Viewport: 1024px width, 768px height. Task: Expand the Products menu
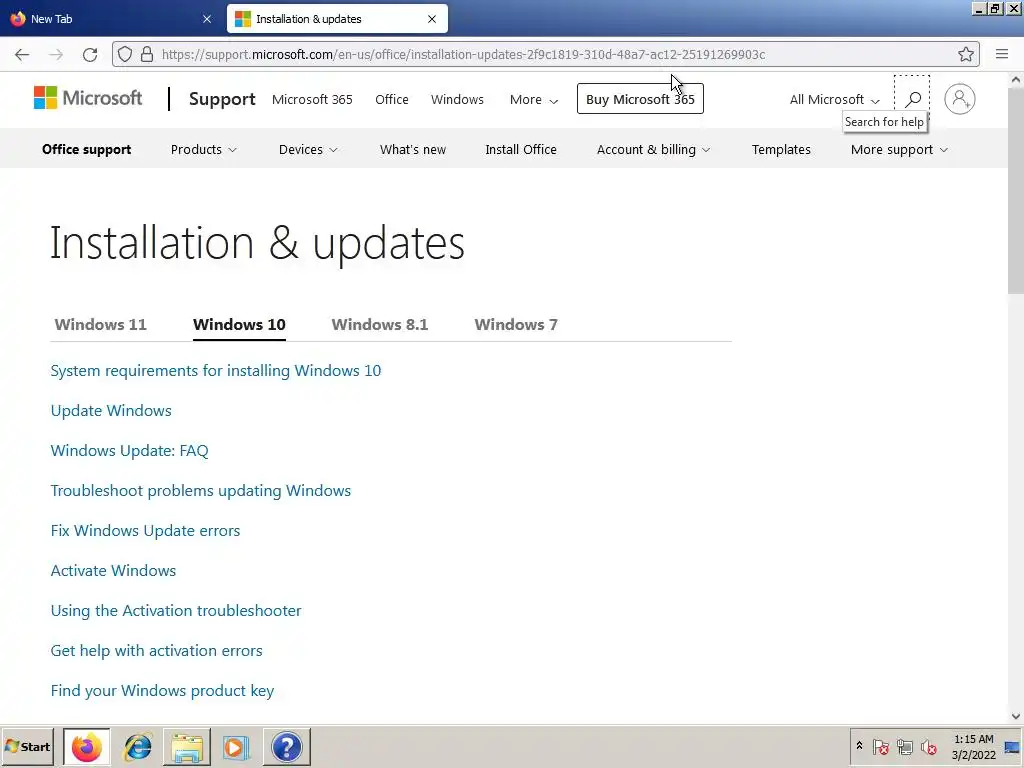(203, 150)
